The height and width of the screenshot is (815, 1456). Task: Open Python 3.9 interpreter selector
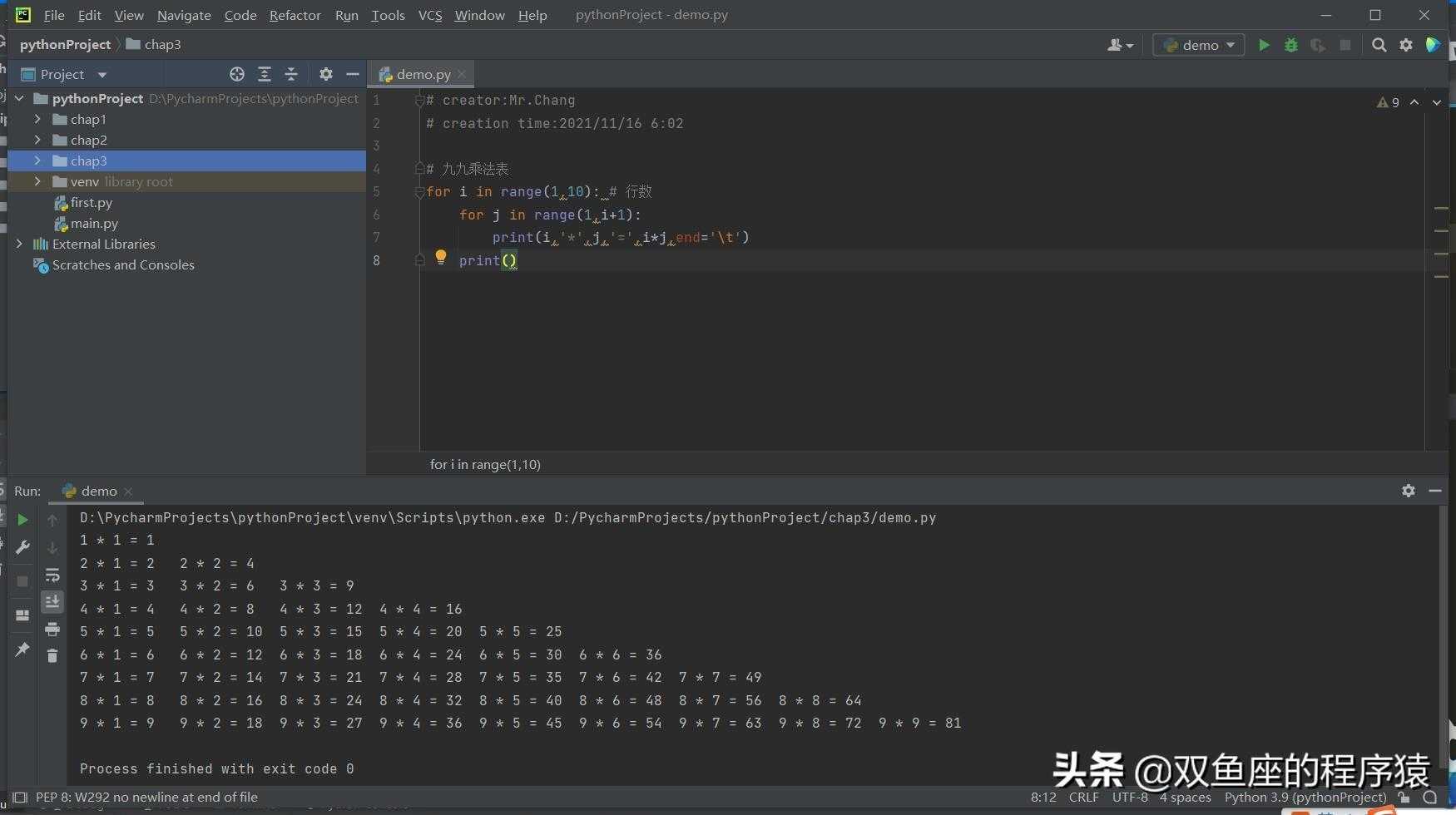click(1305, 797)
